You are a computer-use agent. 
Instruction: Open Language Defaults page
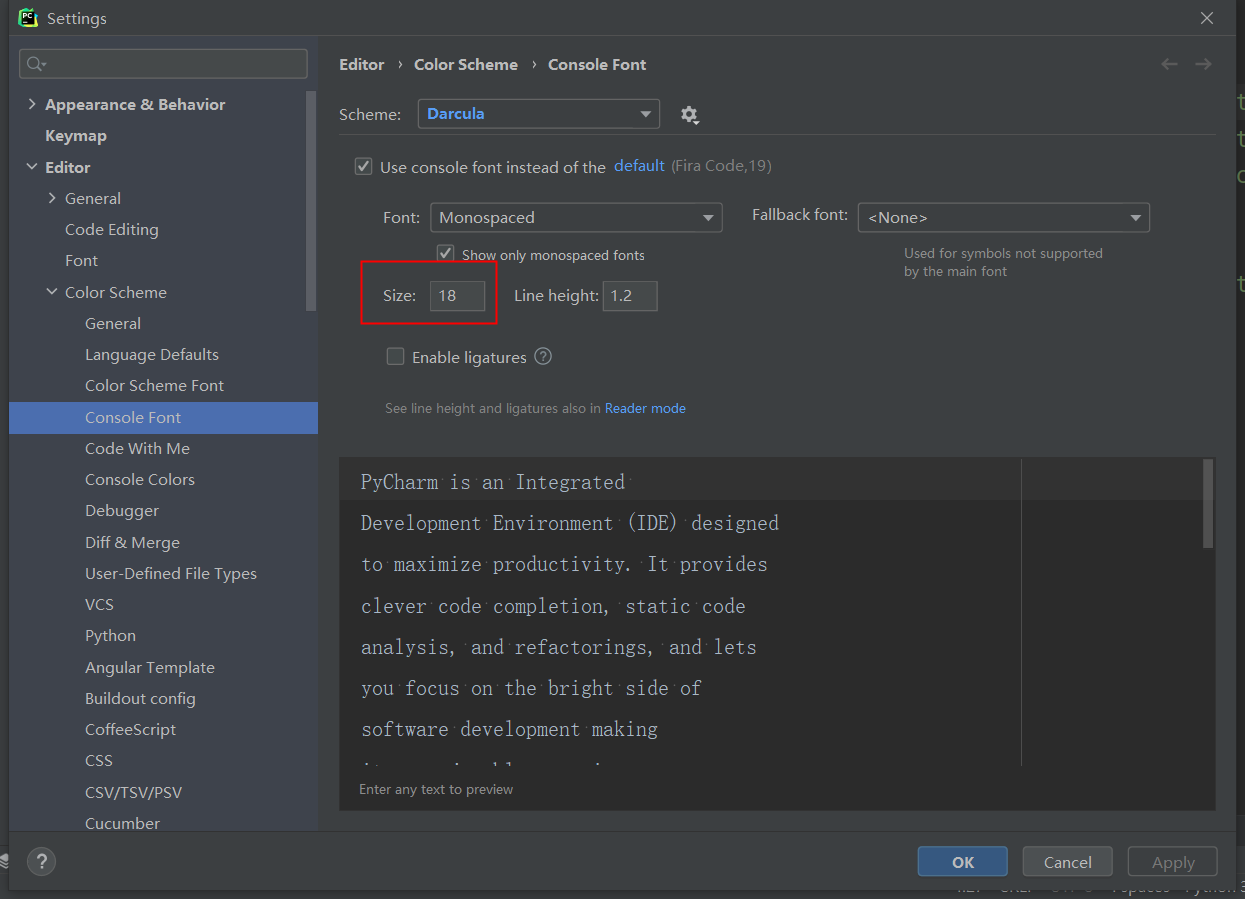point(152,354)
